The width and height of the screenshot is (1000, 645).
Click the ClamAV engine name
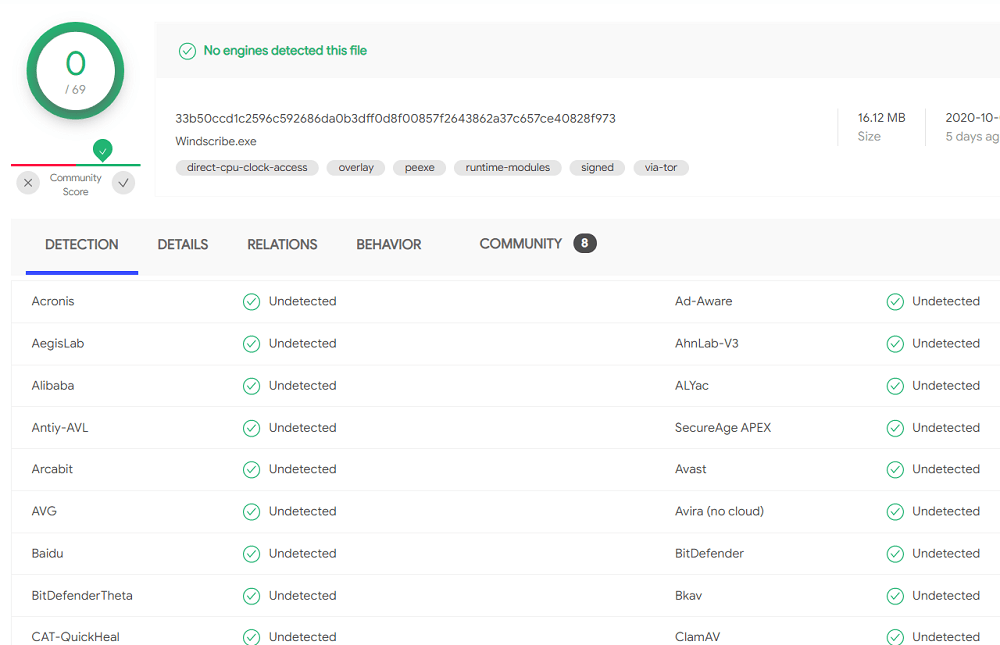(x=698, y=637)
